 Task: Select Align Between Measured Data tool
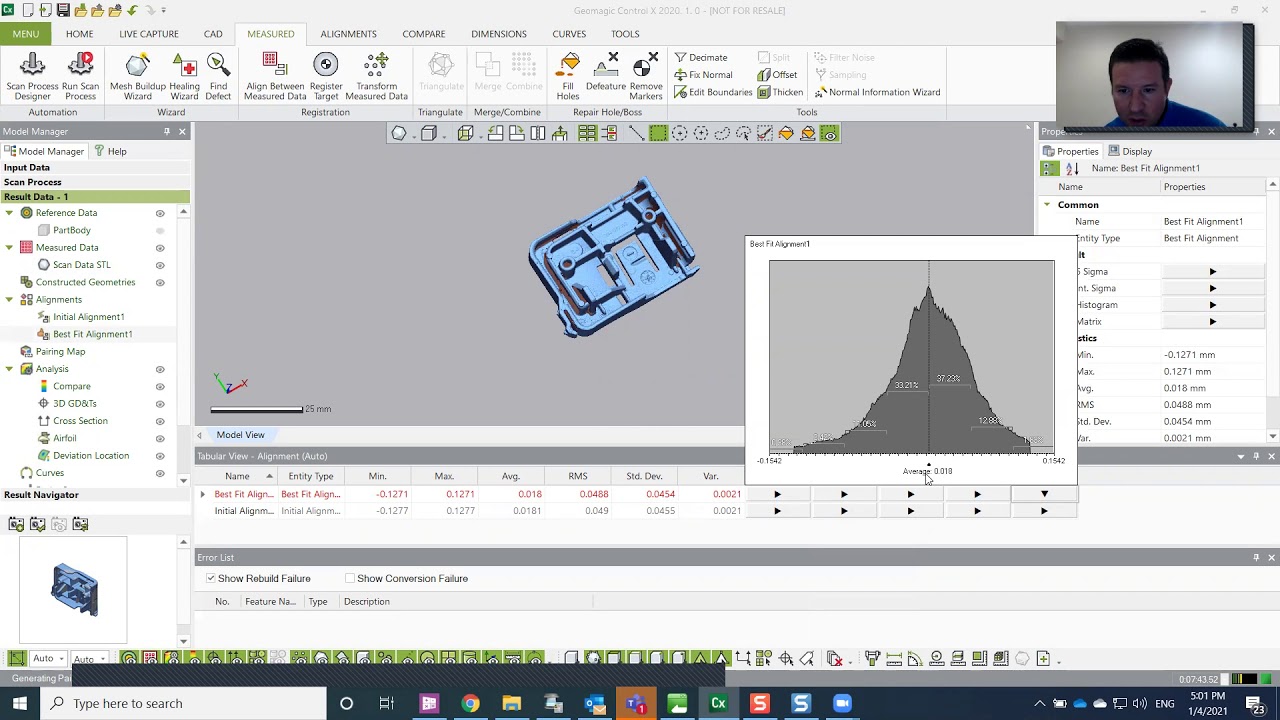(x=275, y=77)
